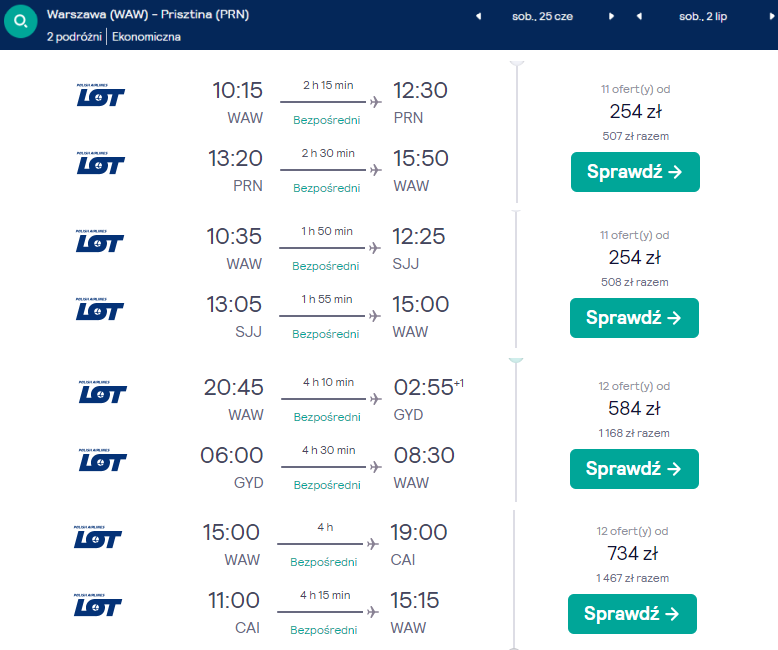Change the 2 podróżni traveller count

74,37
